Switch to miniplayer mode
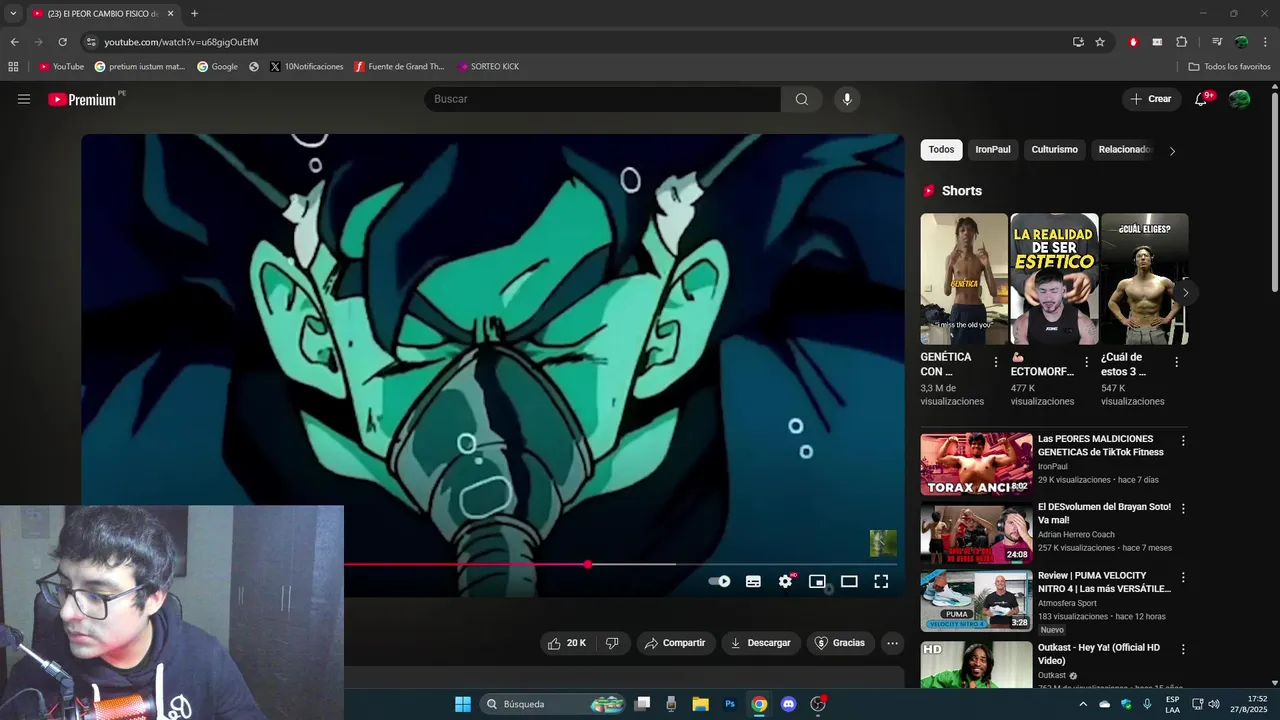1280x720 pixels. coord(817,581)
